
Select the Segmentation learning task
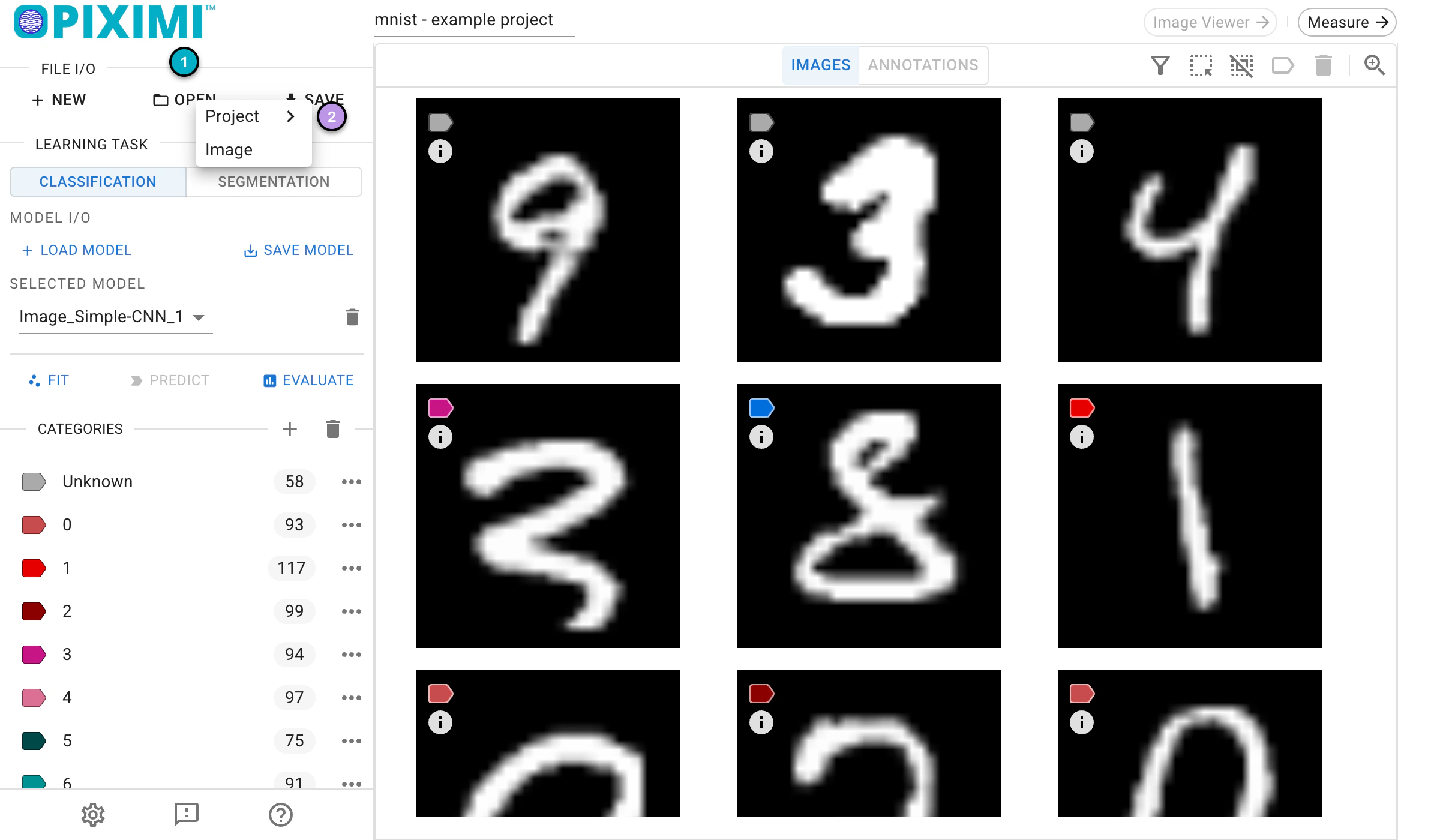pyautogui.click(x=274, y=181)
